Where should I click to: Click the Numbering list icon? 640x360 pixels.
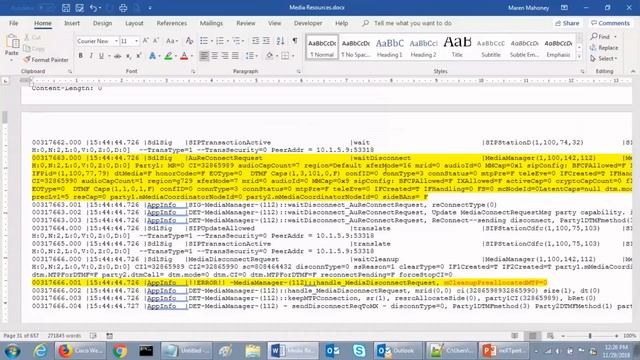[220, 40]
